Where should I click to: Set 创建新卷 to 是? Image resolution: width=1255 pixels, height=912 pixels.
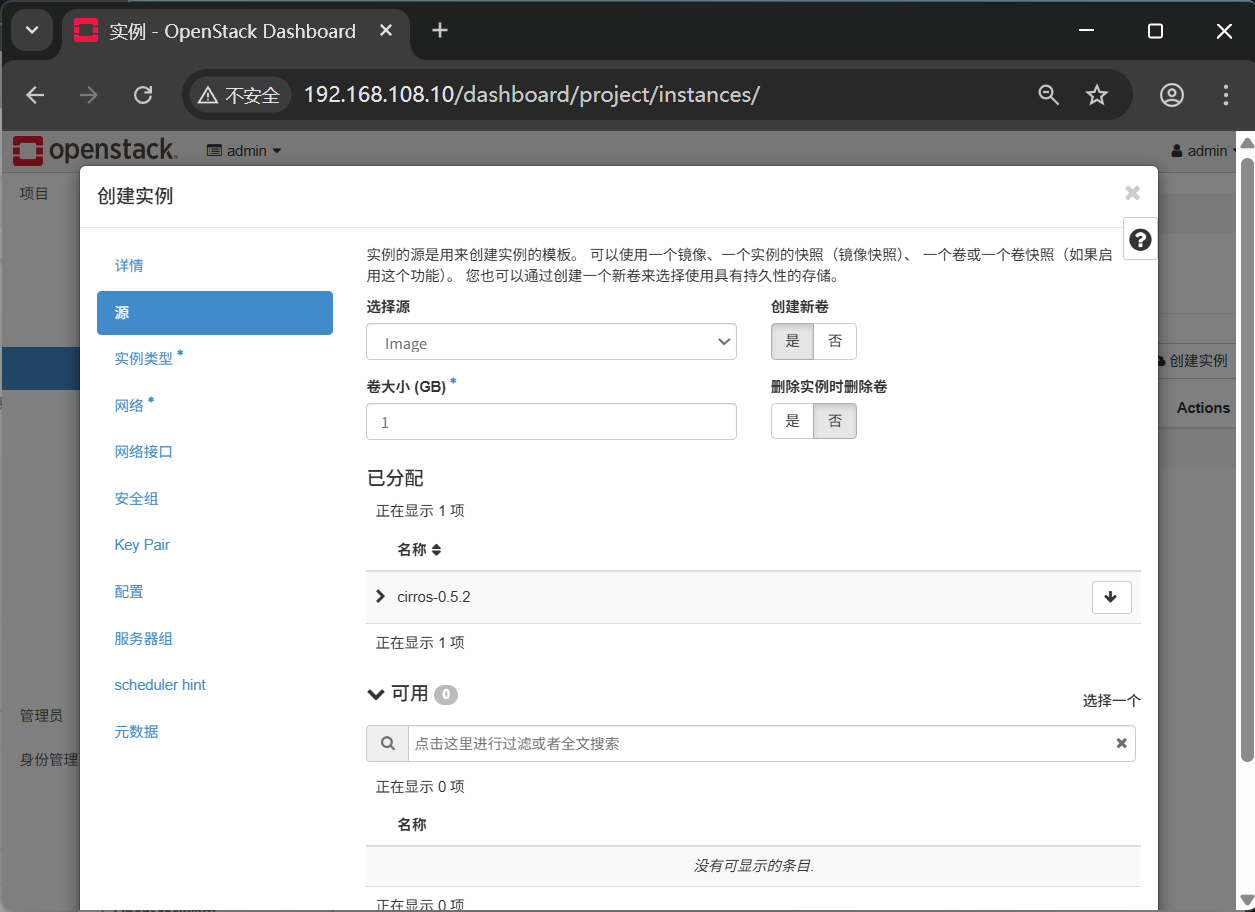click(x=792, y=342)
